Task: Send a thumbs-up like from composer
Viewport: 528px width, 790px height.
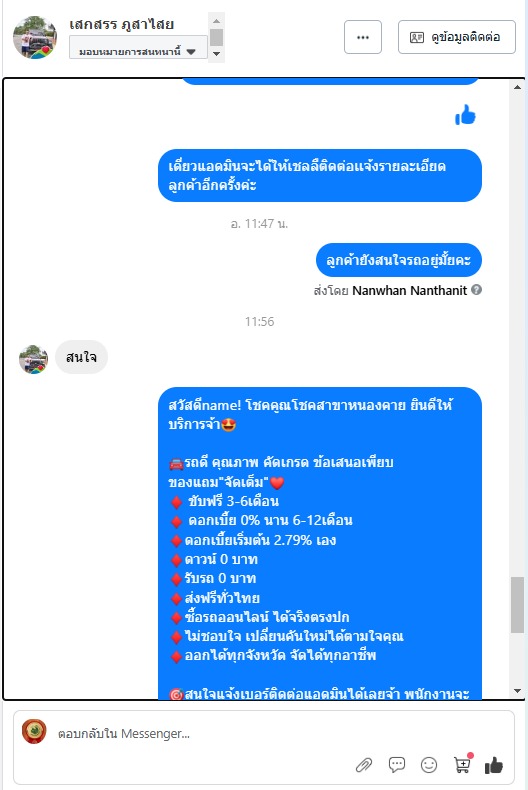Action: (x=494, y=765)
